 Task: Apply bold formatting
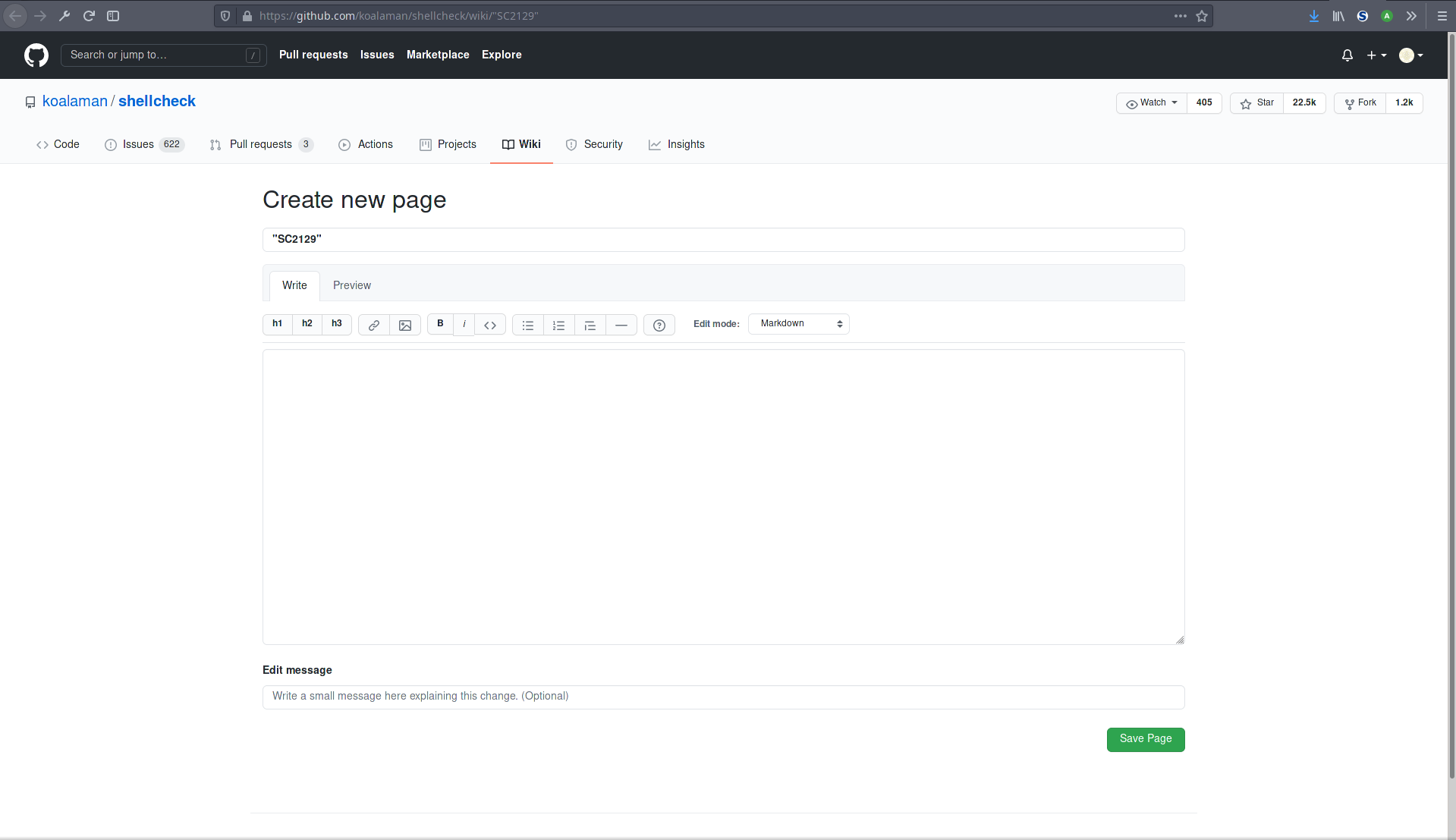pos(439,324)
